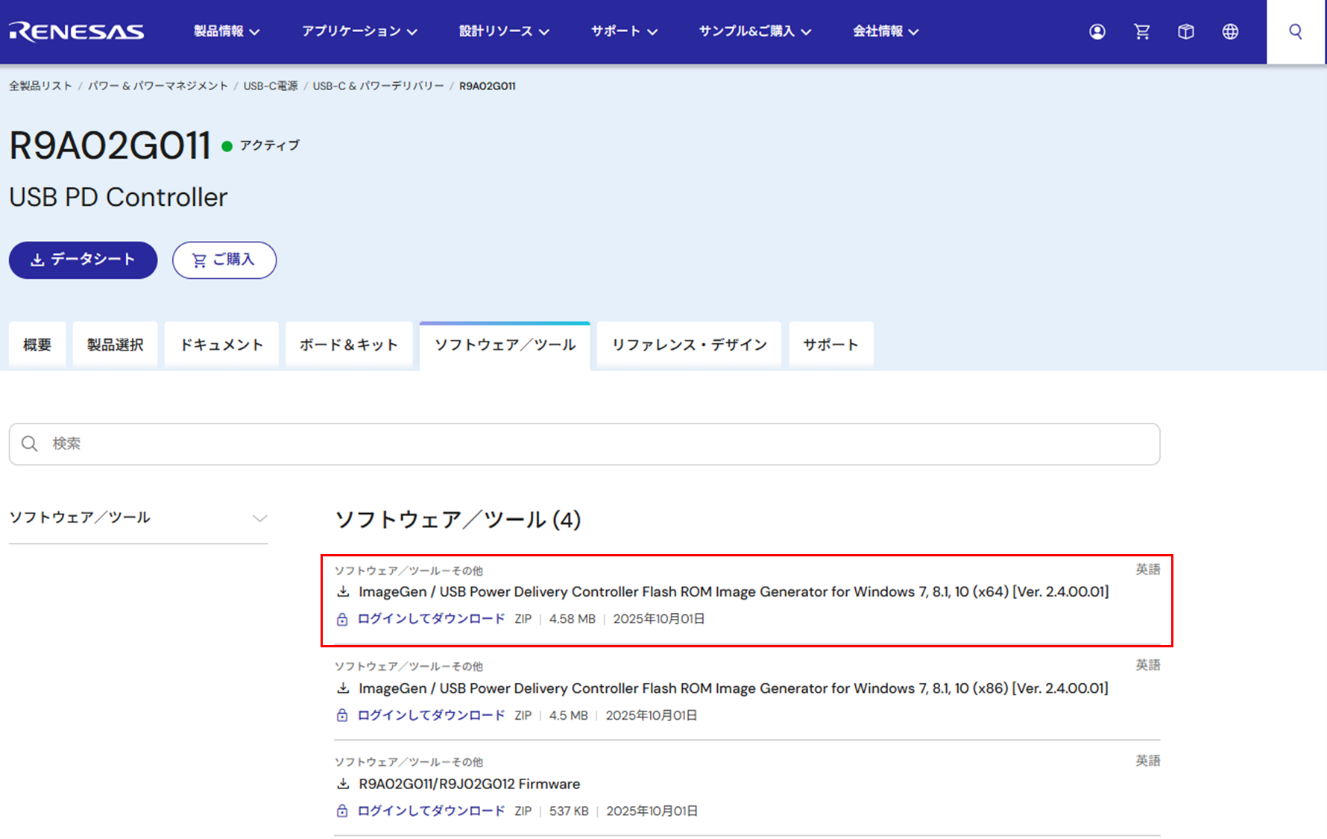Image resolution: width=1327 pixels, height=839 pixels.
Task: Click download icon beside ImageGen x86 title
Action: [343, 688]
